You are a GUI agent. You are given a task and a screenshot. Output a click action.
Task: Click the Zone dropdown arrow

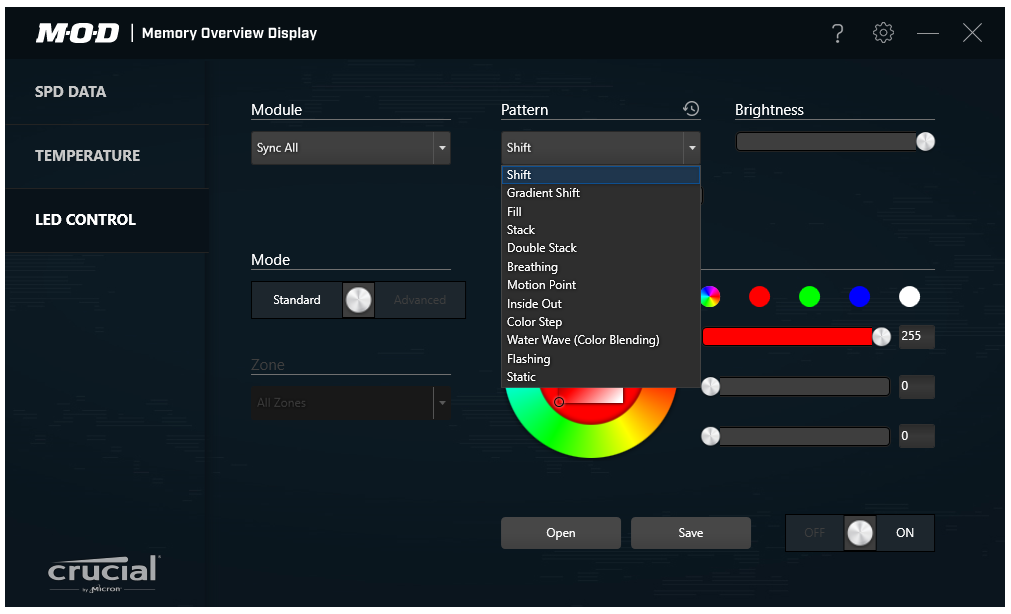coord(442,402)
